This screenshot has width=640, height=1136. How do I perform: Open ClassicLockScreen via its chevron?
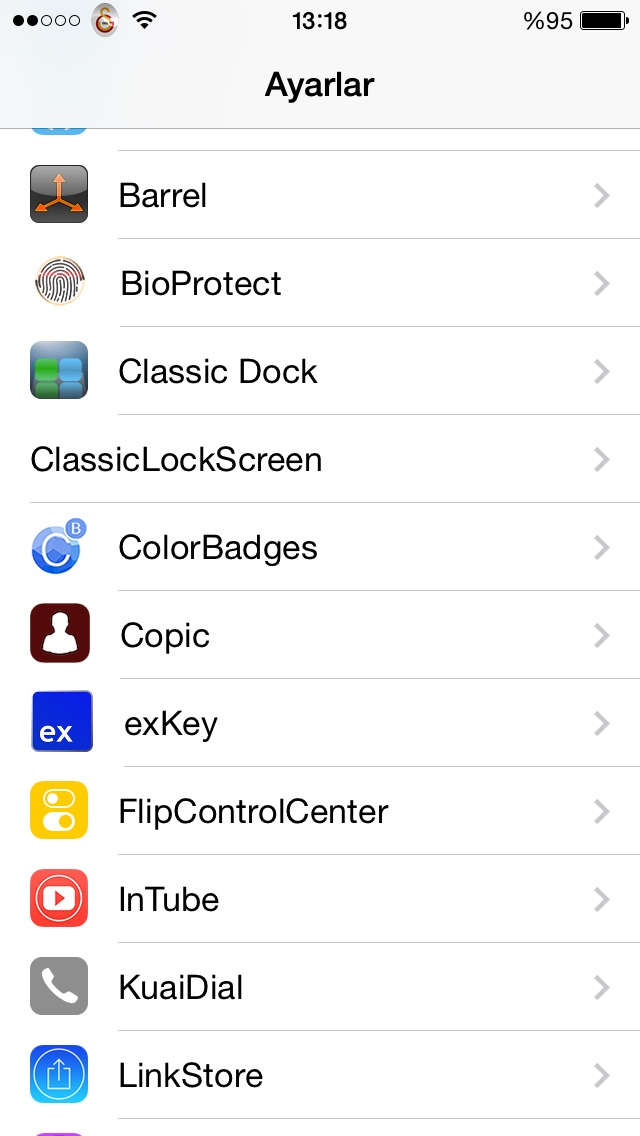[x=601, y=459]
